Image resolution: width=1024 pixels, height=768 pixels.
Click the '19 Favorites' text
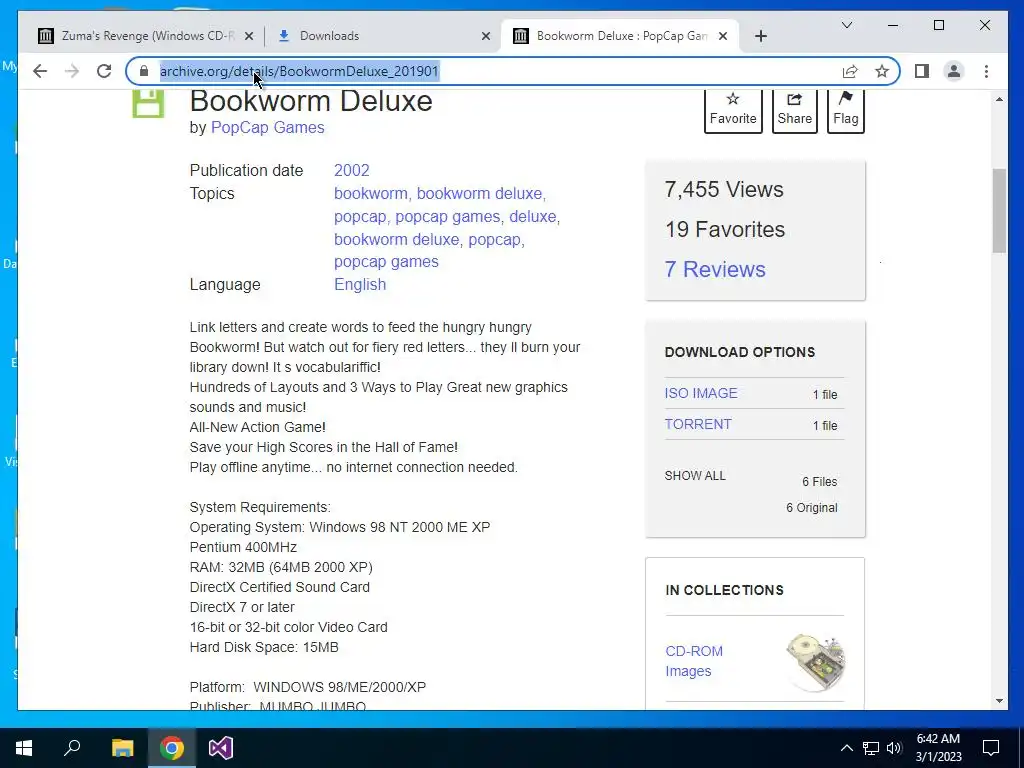click(x=725, y=229)
